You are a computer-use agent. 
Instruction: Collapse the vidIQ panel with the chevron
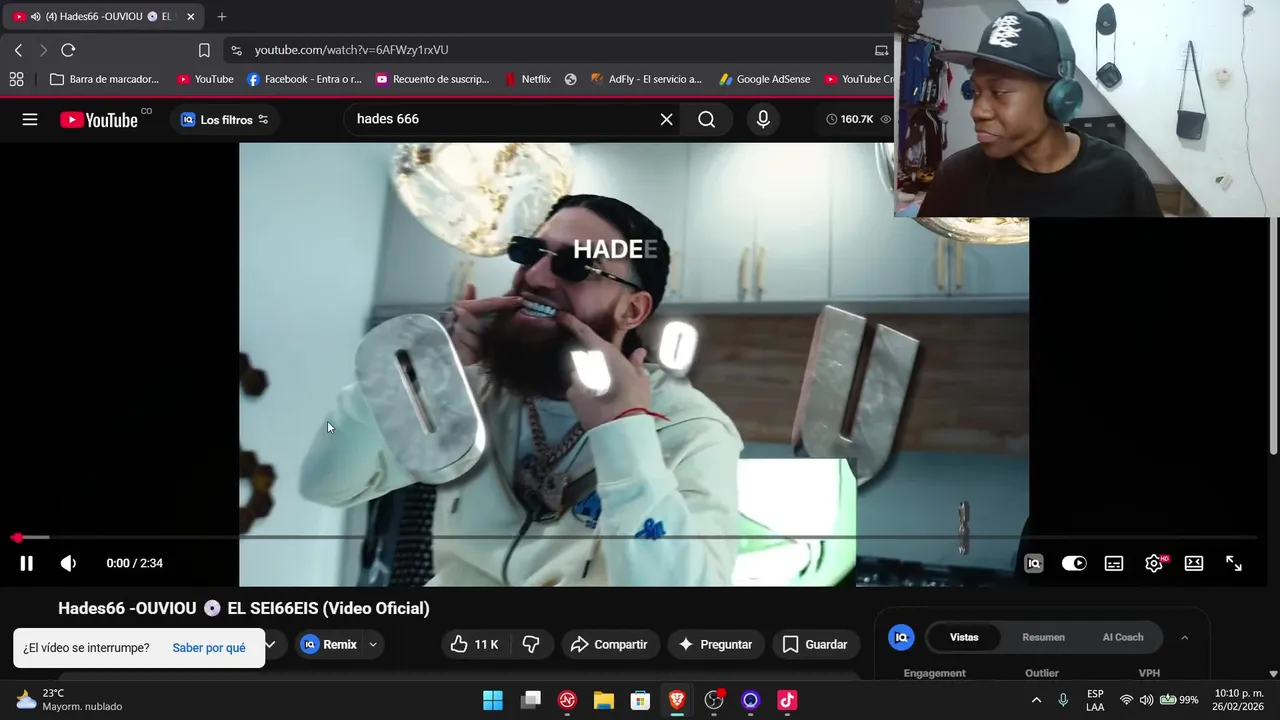(x=1185, y=637)
